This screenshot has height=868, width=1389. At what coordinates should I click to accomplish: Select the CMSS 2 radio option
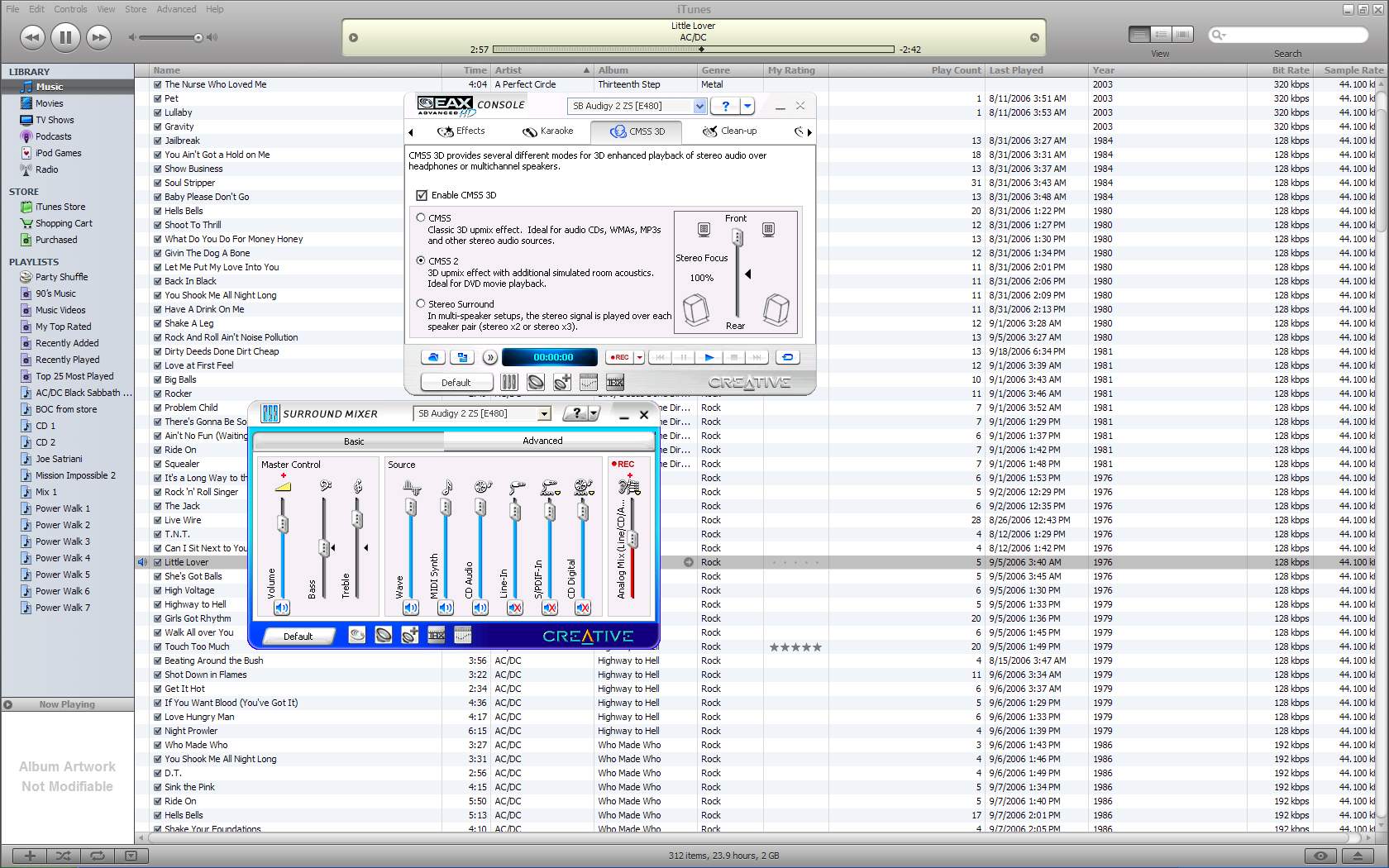pos(421,260)
